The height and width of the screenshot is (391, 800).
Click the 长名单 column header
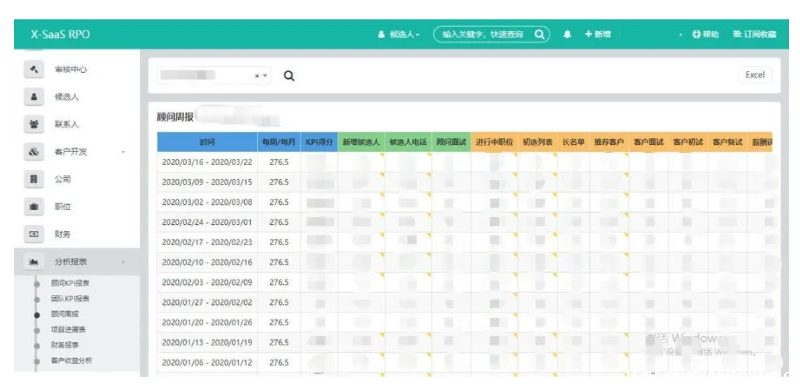coord(573,142)
